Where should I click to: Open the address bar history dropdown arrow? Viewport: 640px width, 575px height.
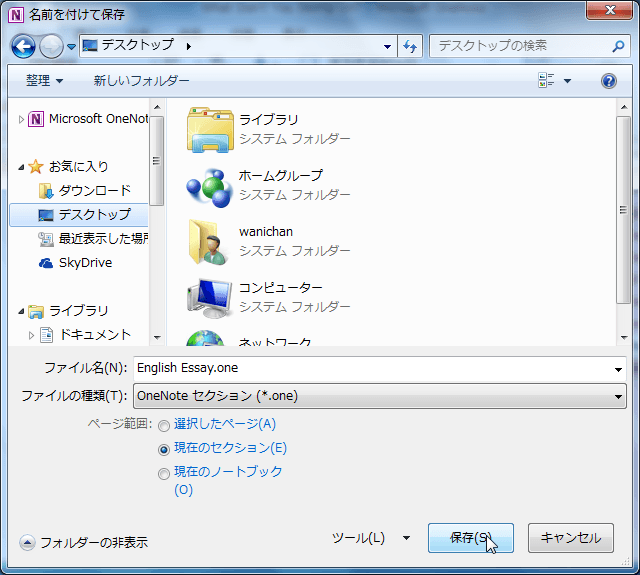click(x=387, y=47)
